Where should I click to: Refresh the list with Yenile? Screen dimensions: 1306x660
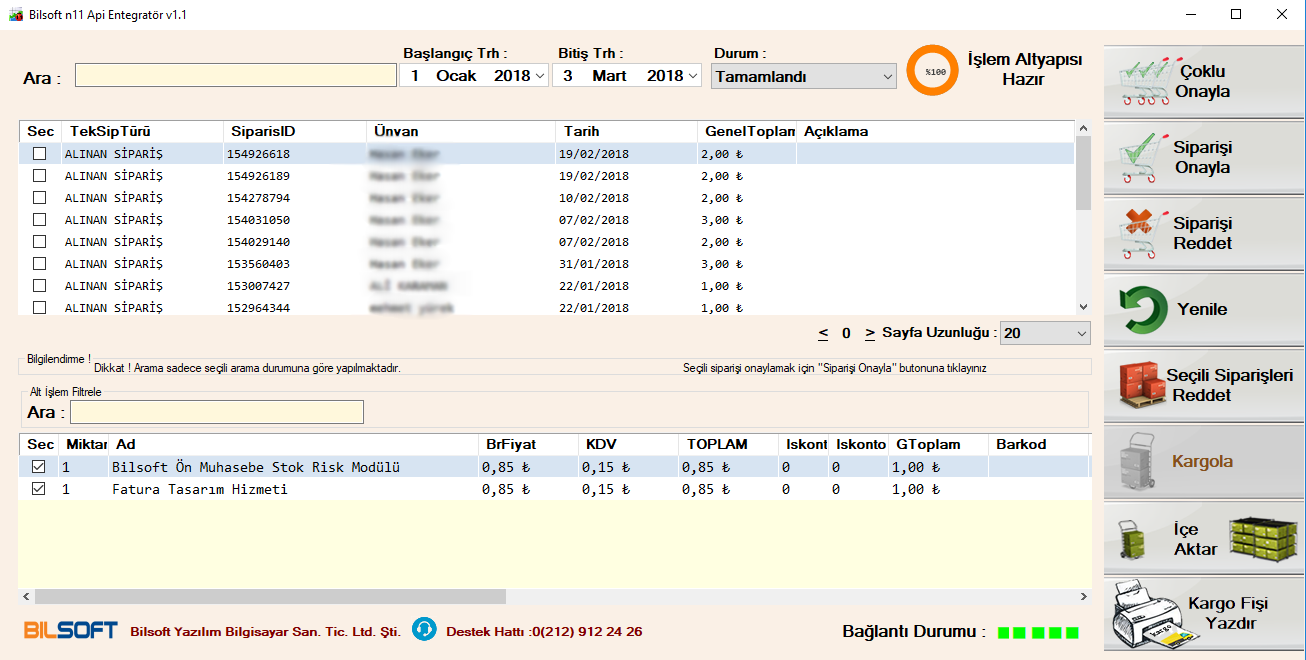click(x=1204, y=309)
